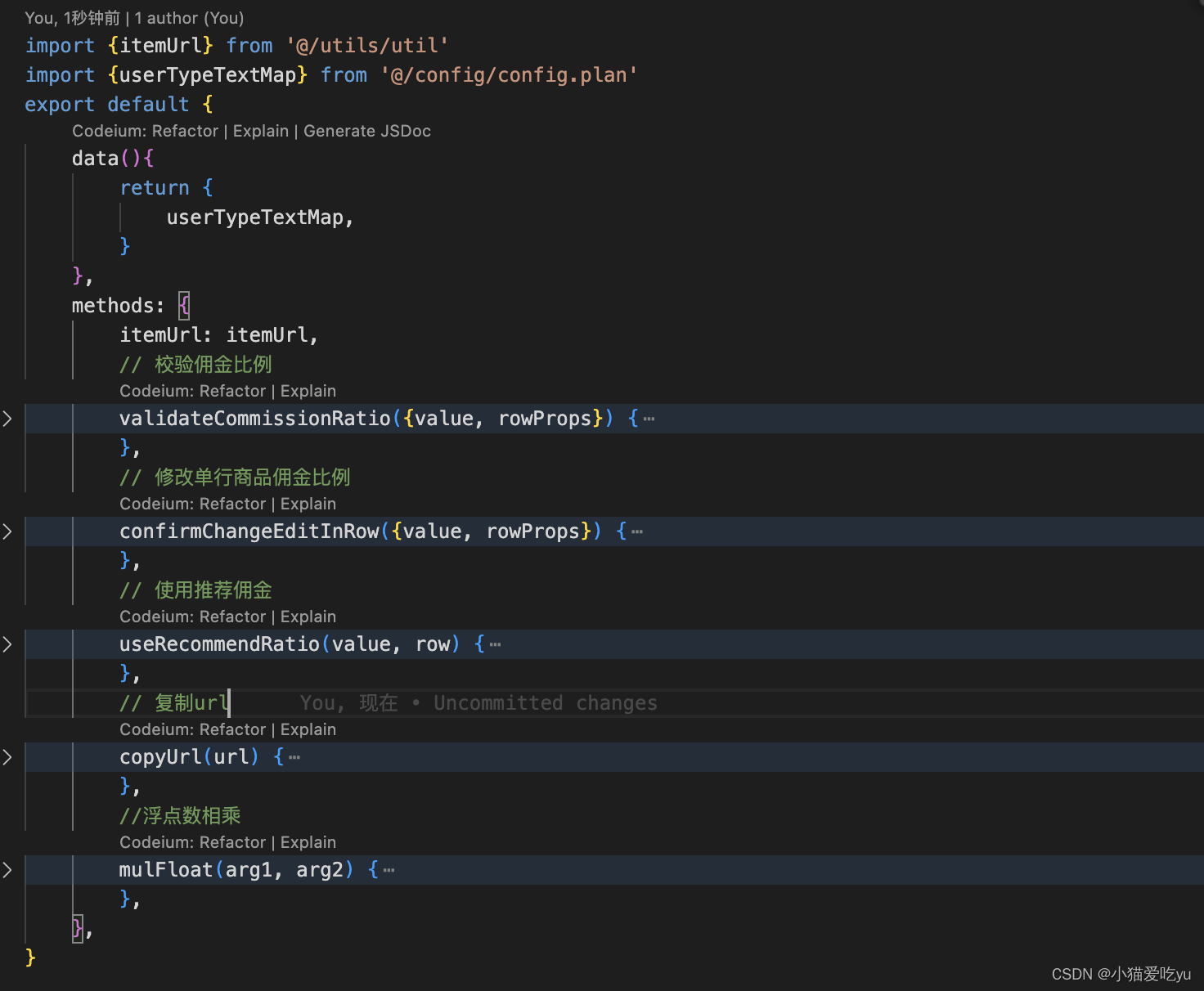Place cursor on itemUrl in first import
1204x991 pixels.
166,46
